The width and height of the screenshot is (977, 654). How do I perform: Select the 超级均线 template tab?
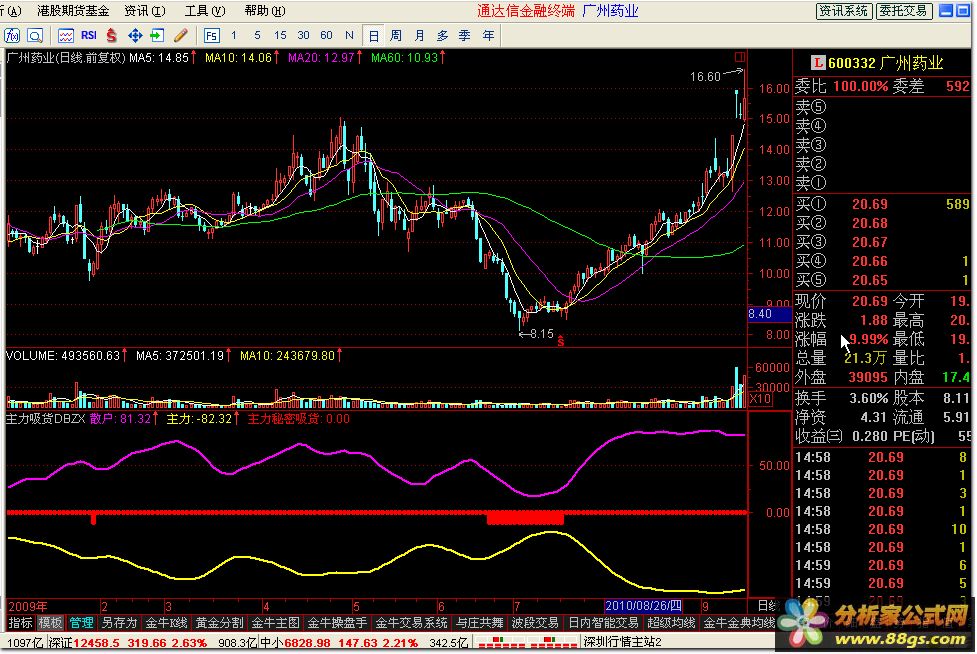(671, 622)
